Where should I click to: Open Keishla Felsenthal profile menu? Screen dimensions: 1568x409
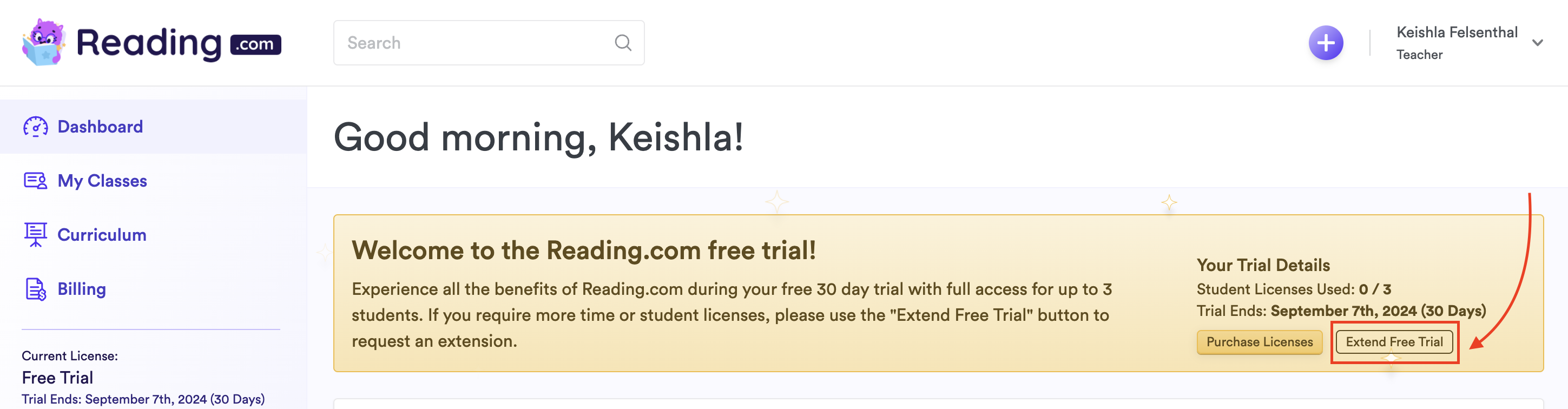[x=1456, y=32]
